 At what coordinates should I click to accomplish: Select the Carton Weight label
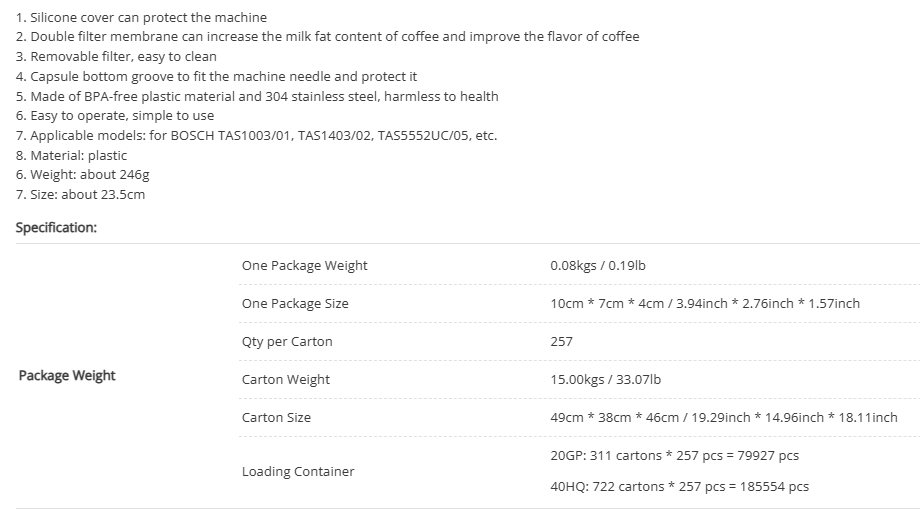click(x=286, y=380)
